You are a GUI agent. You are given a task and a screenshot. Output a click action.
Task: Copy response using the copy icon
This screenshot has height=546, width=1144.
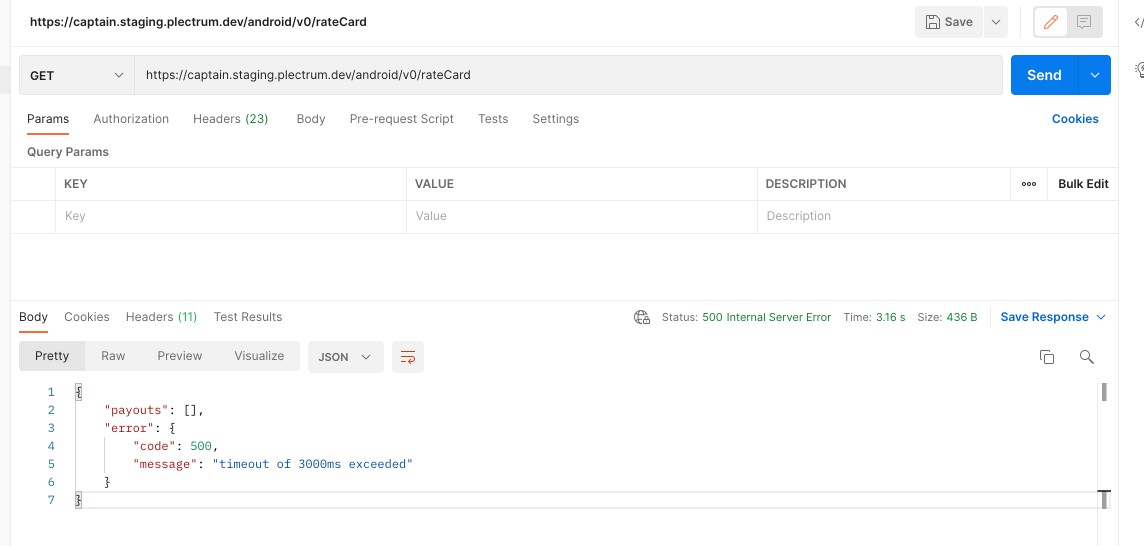1047,357
